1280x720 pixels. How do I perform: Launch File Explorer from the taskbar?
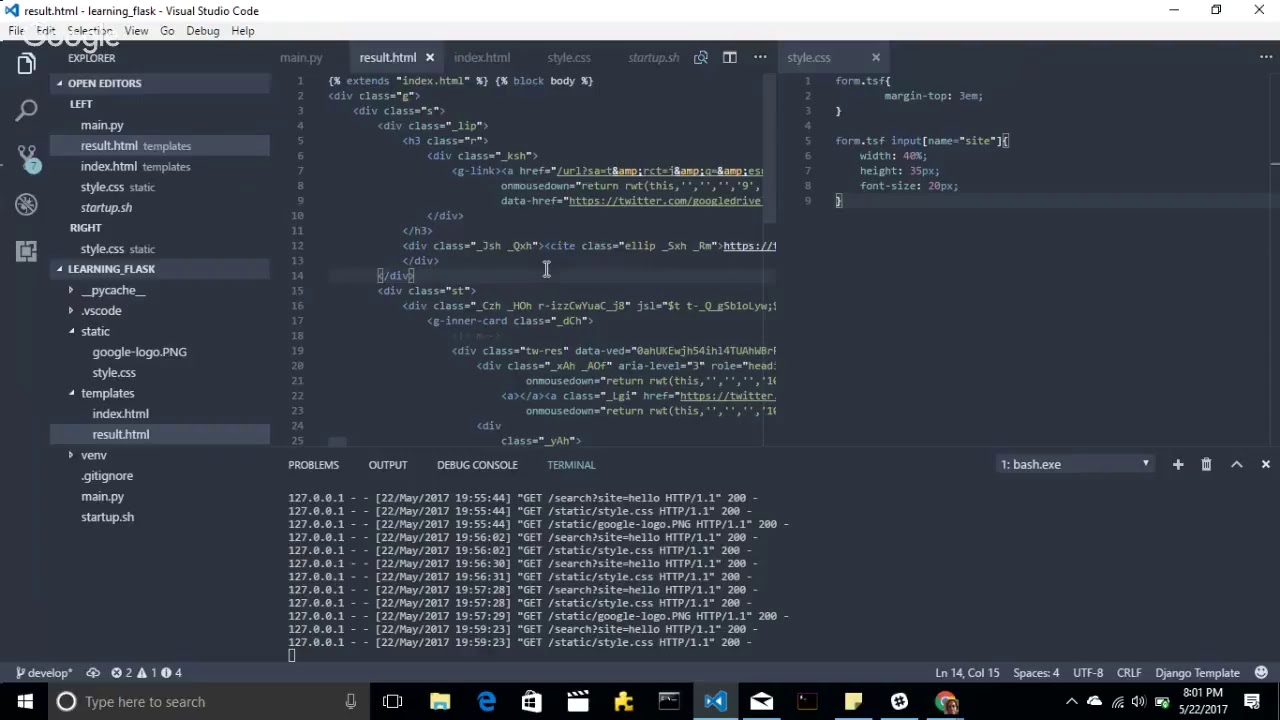tap(440, 701)
